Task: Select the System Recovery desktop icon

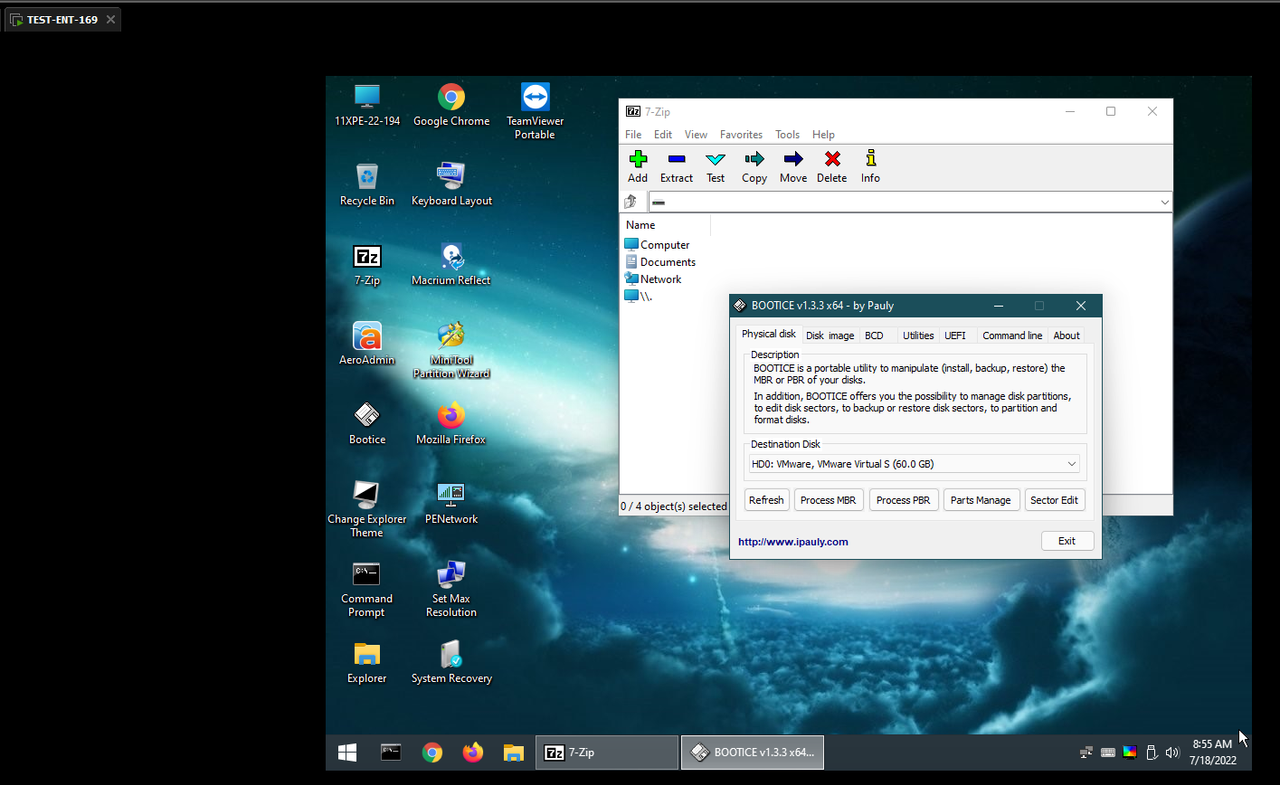Action: (x=451, y=662)
